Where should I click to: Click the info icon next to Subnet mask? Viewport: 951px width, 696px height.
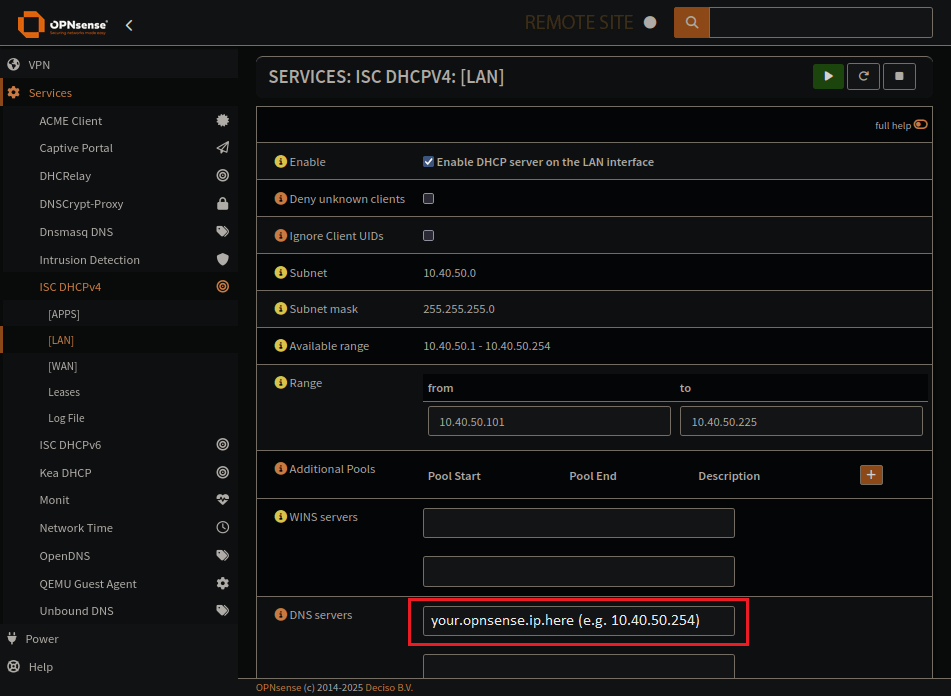tap(280, 308)
